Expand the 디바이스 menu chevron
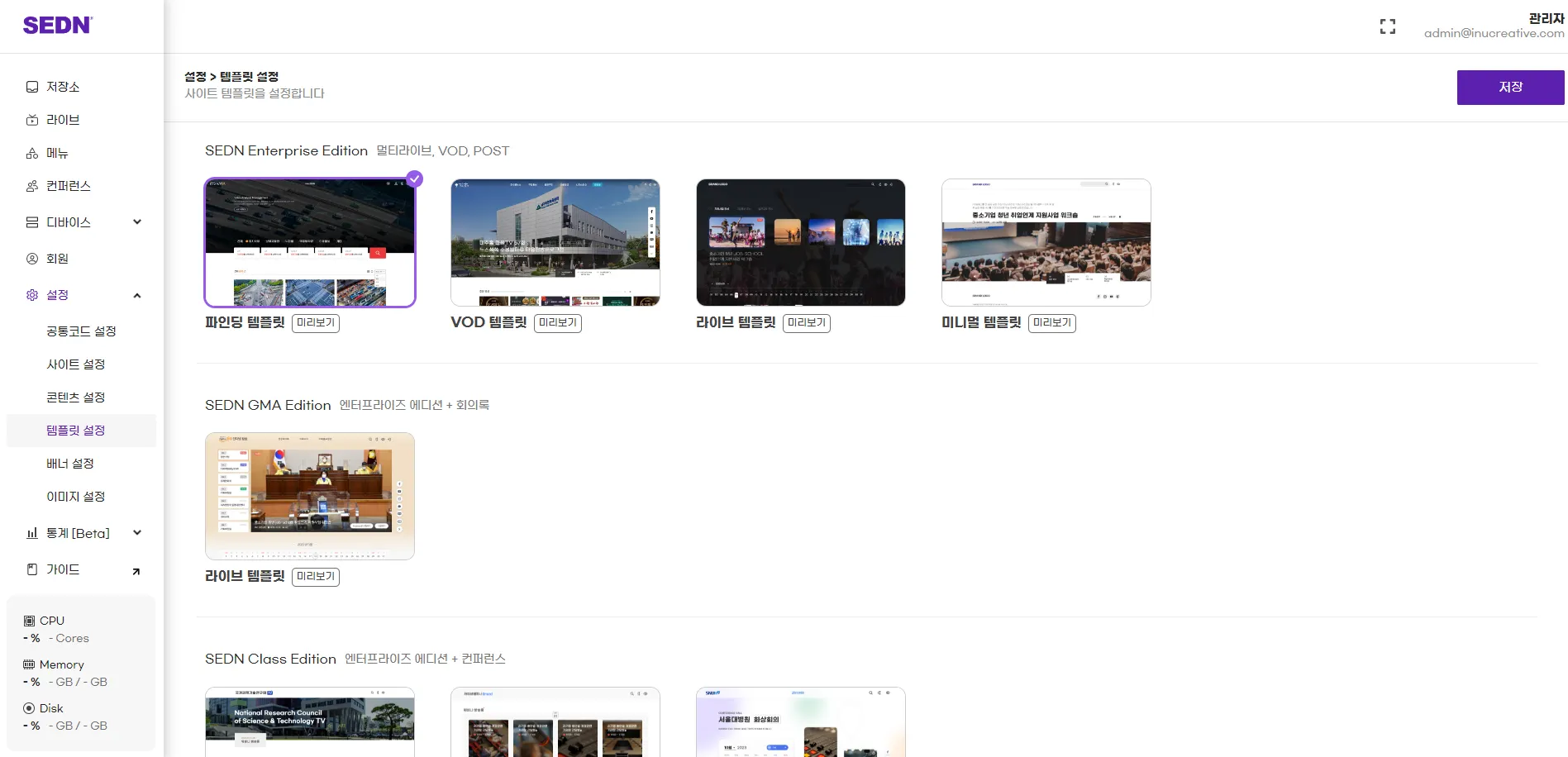1568x757 pixels. [137, 221]
